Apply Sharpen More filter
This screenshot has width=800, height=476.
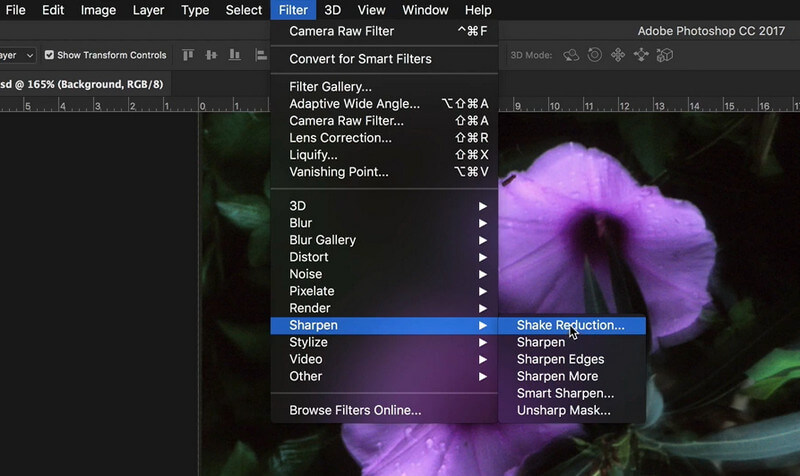point(572,376)
